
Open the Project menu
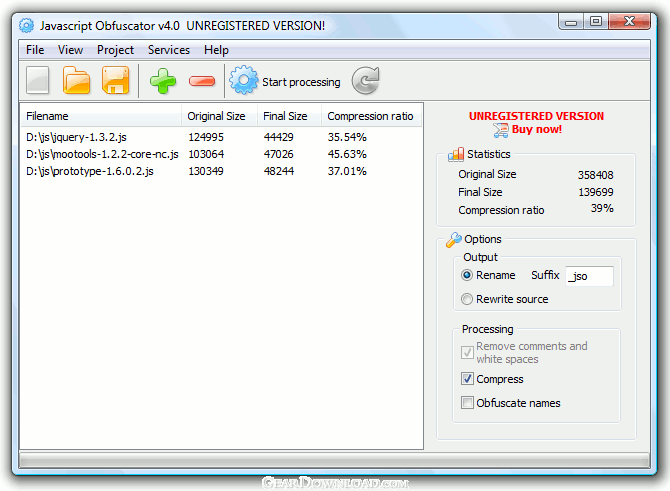tap(115, 50)
